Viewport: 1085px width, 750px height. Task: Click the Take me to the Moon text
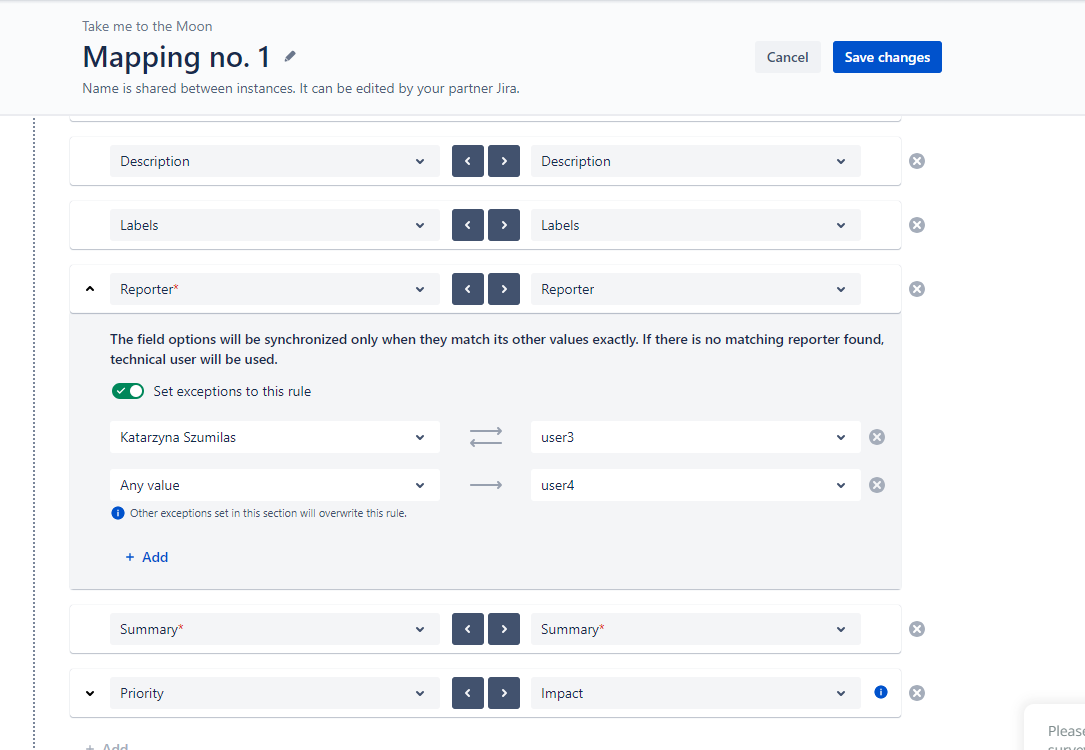point(147,26)
